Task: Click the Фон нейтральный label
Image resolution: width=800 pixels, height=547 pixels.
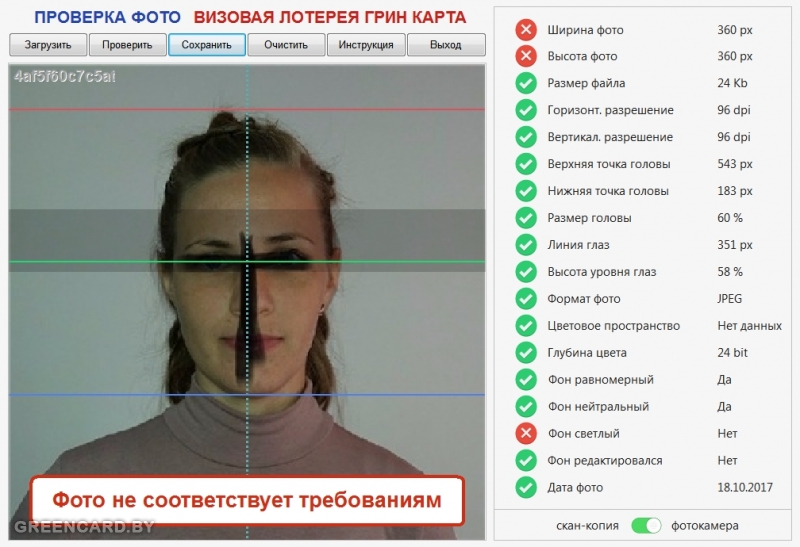Action: [x=598, y=407]
